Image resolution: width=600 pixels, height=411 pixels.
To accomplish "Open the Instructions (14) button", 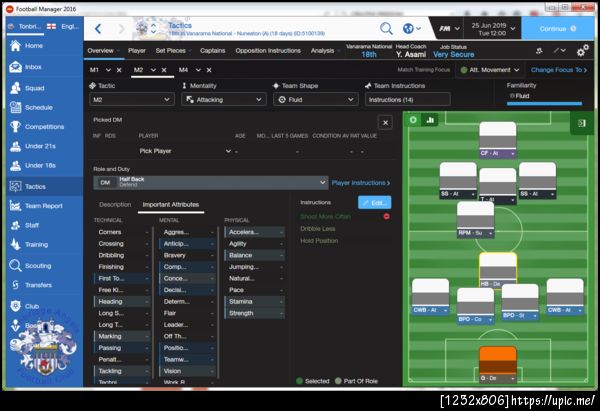I will pos(408,99).
